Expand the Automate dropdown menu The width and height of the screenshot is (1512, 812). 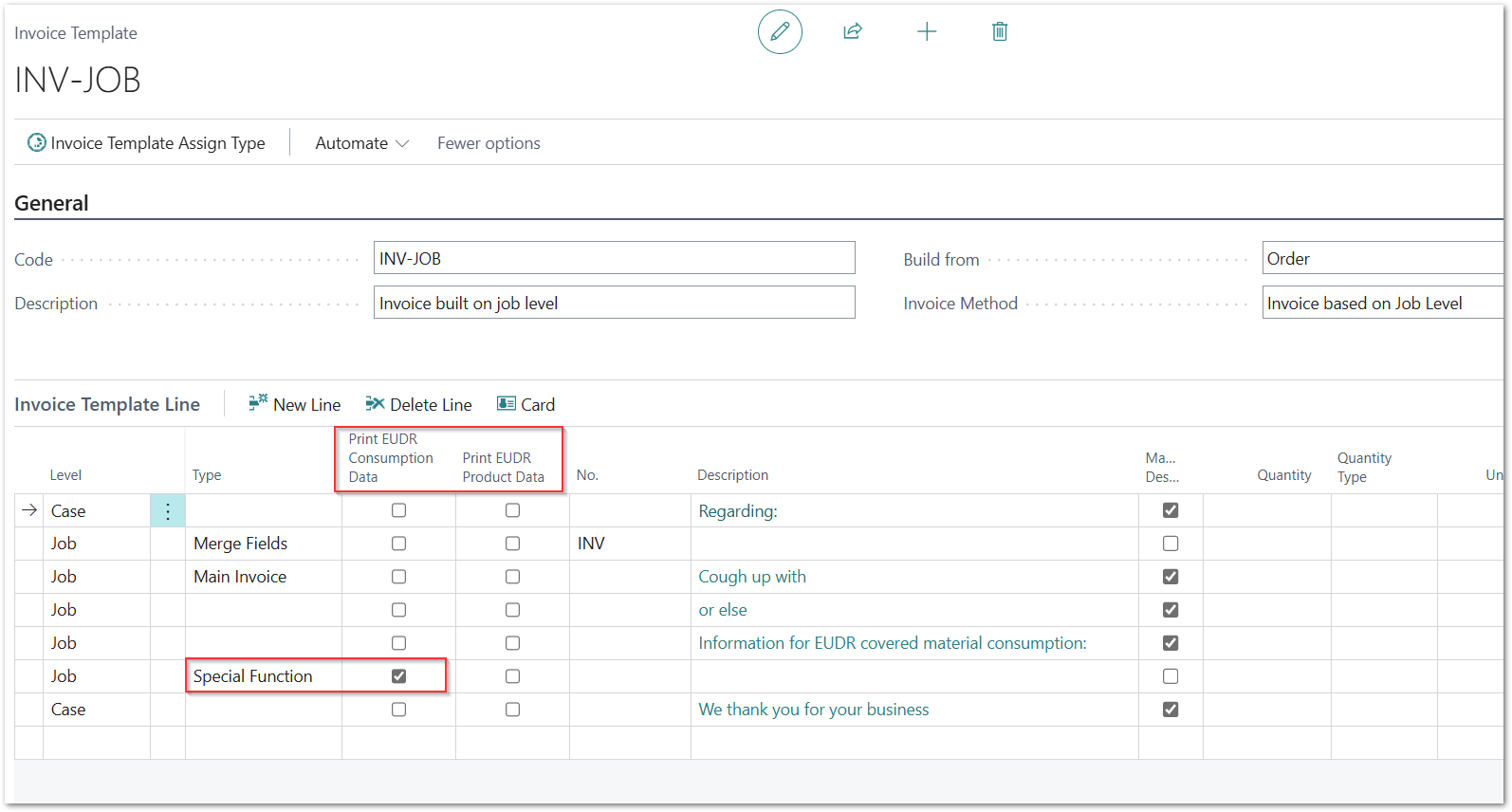[x=361, y=143]
